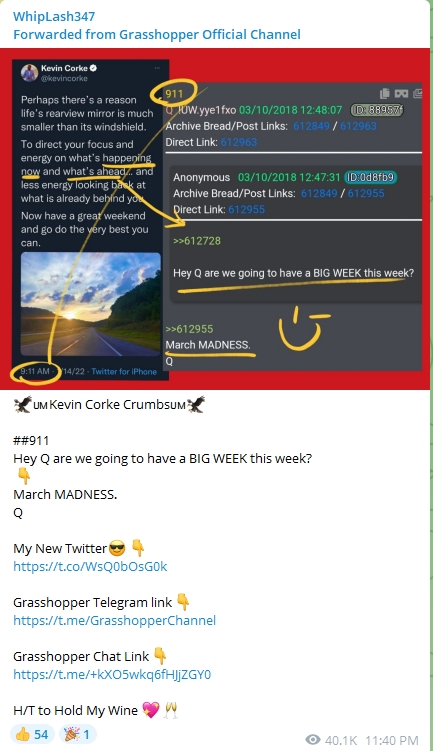Open the forwarded red image attachment
433x751 pixels.
(x=215, y=218)
